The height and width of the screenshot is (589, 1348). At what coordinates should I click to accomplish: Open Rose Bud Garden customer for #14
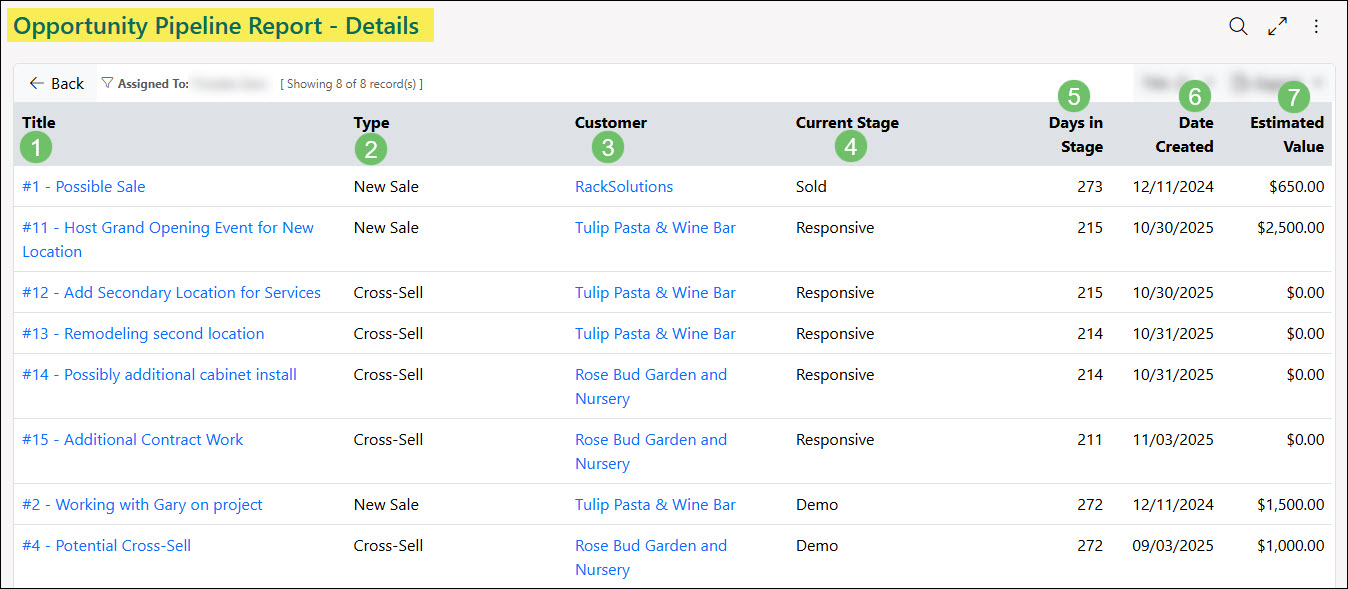pyautogui.click(x=651, y=387)
